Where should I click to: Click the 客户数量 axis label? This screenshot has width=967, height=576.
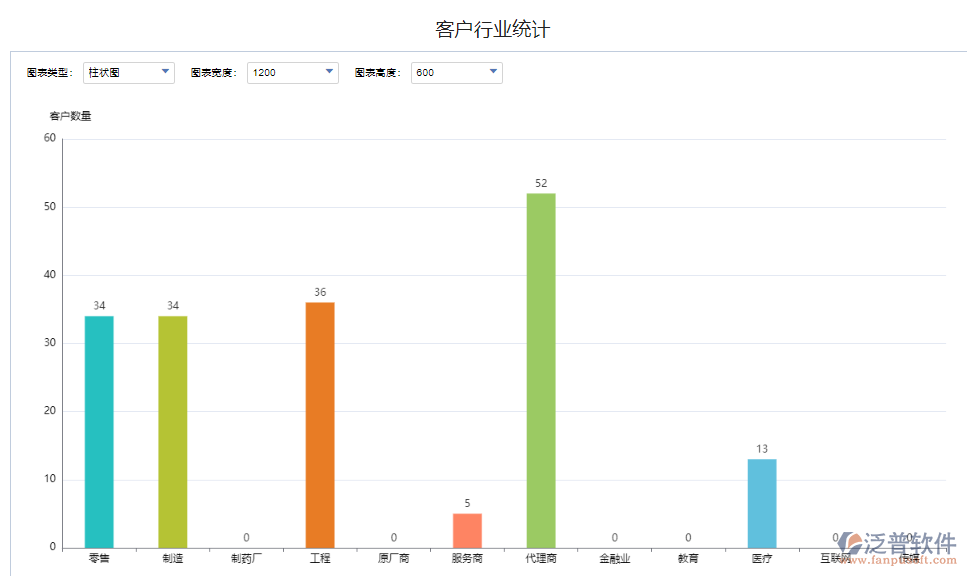[x=71, y=115]
